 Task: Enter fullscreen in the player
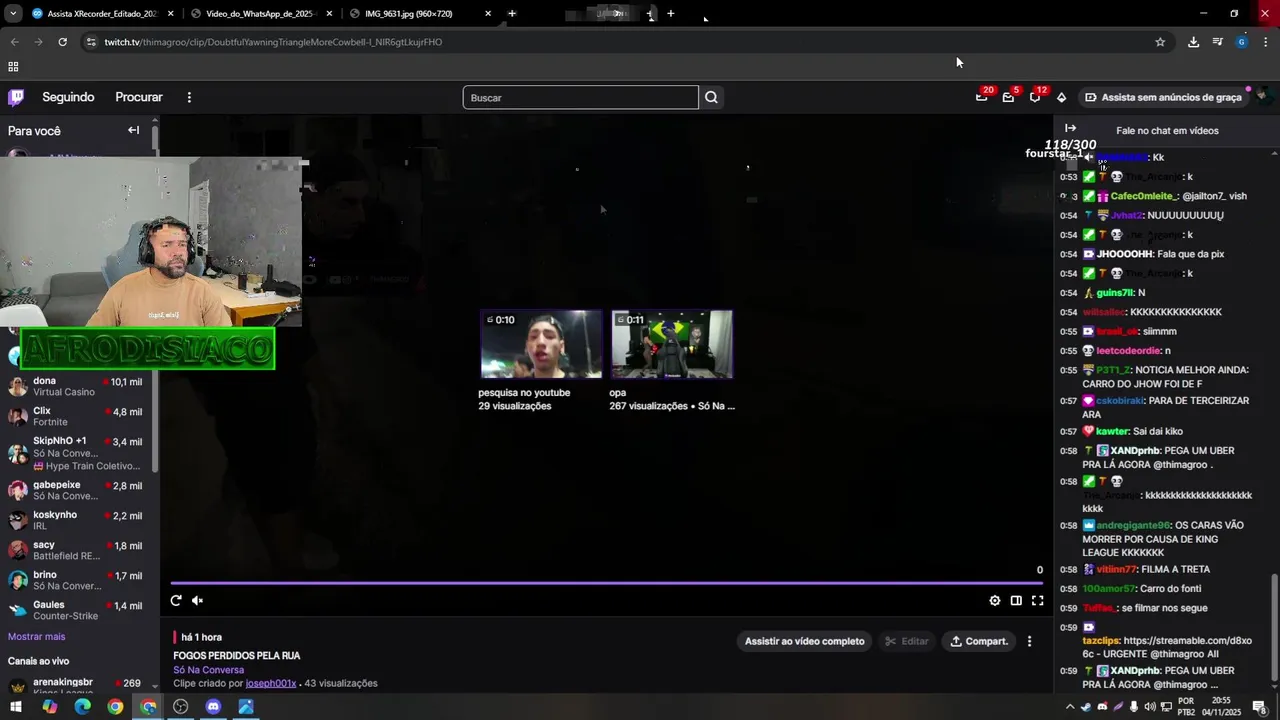1037,600
